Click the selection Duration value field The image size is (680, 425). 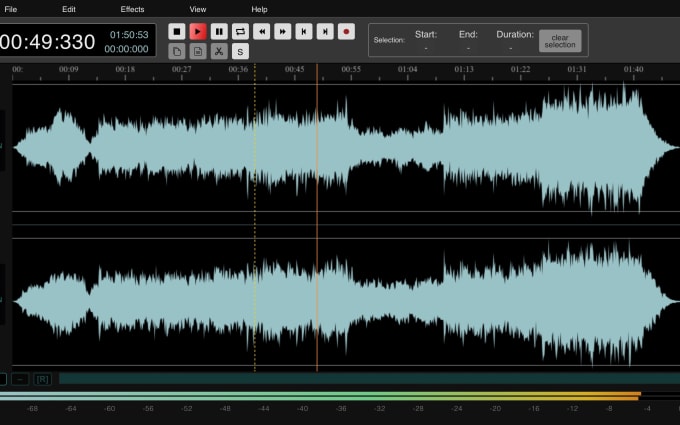pyautogui.click(x=511, y=48)
